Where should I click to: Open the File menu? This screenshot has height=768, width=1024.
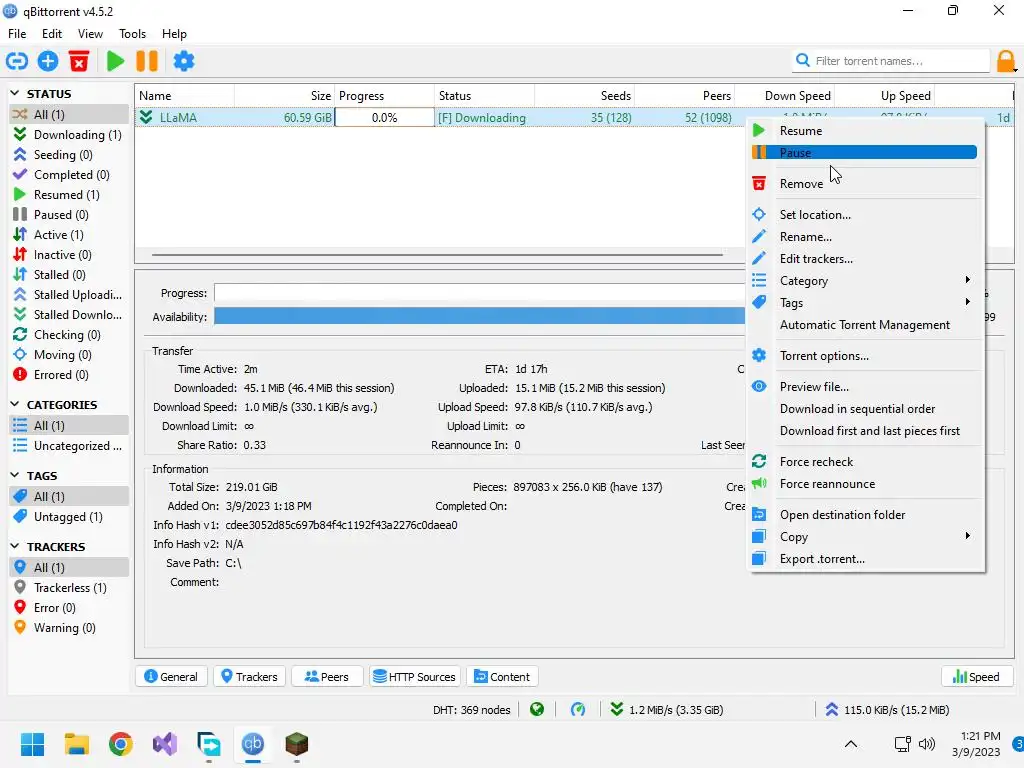(17, 34)
